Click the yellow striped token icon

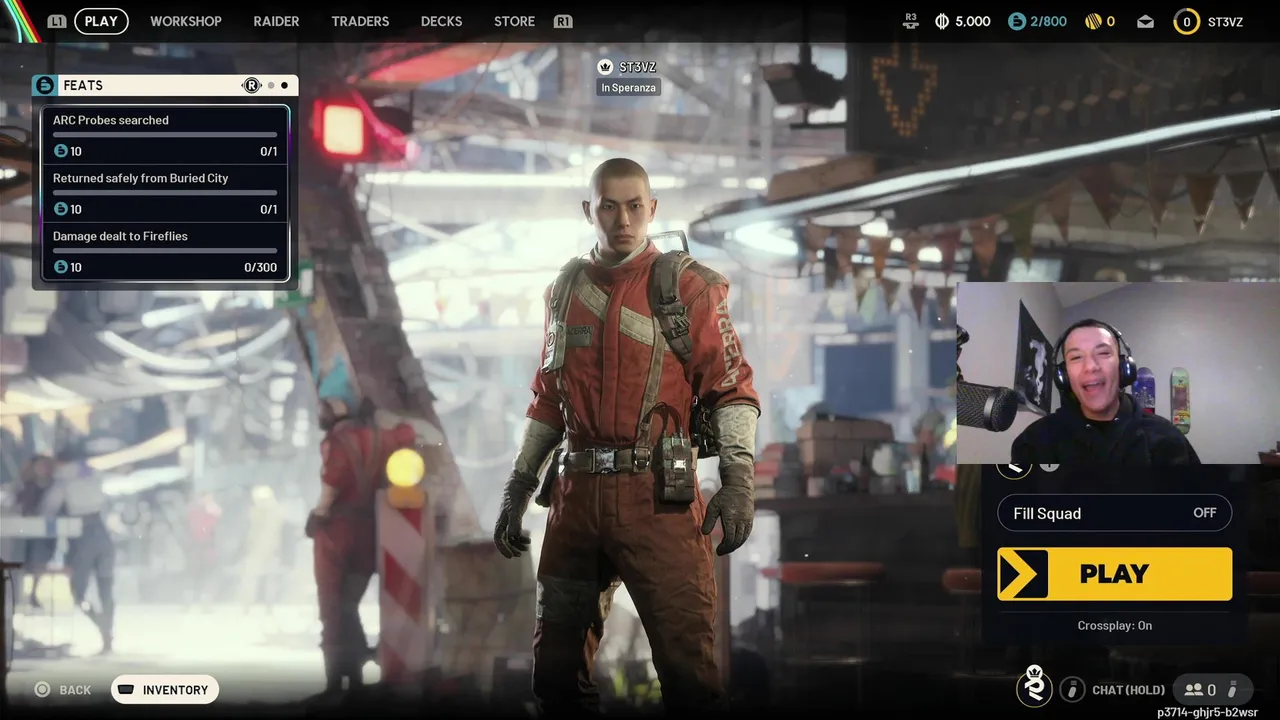tap(1093, 21)
